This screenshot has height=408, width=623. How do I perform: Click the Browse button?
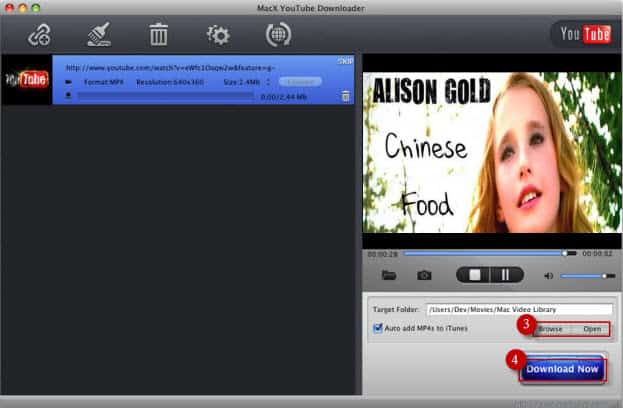(550, 329)
